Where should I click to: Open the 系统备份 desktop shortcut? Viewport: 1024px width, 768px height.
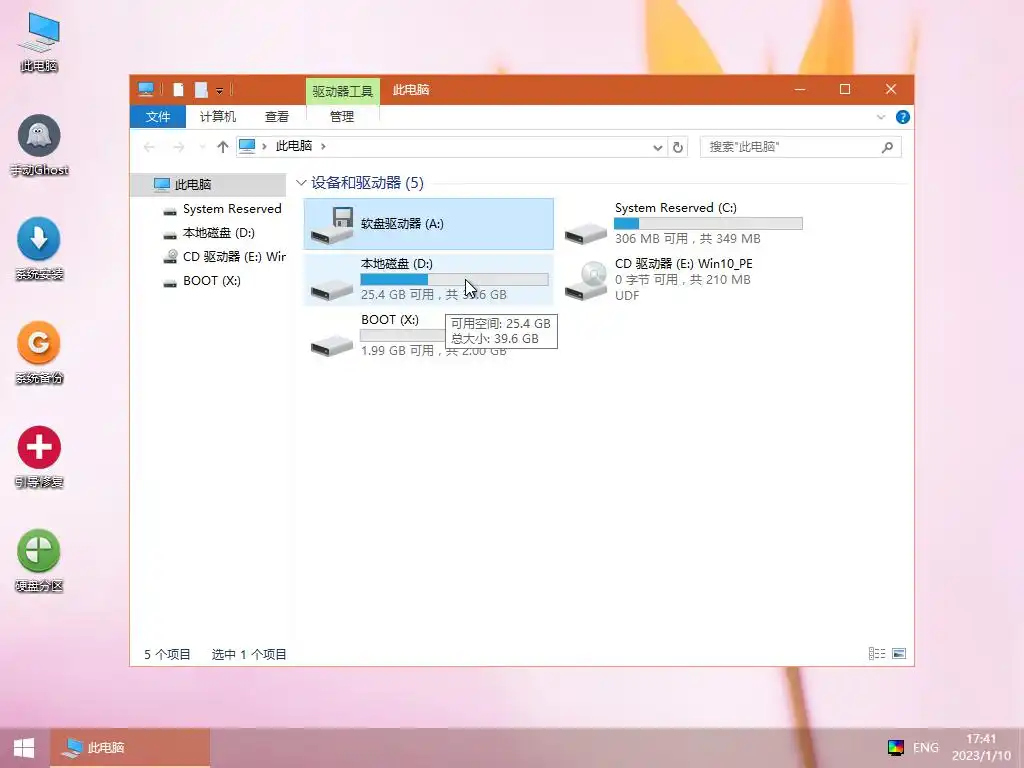point(39,353)
